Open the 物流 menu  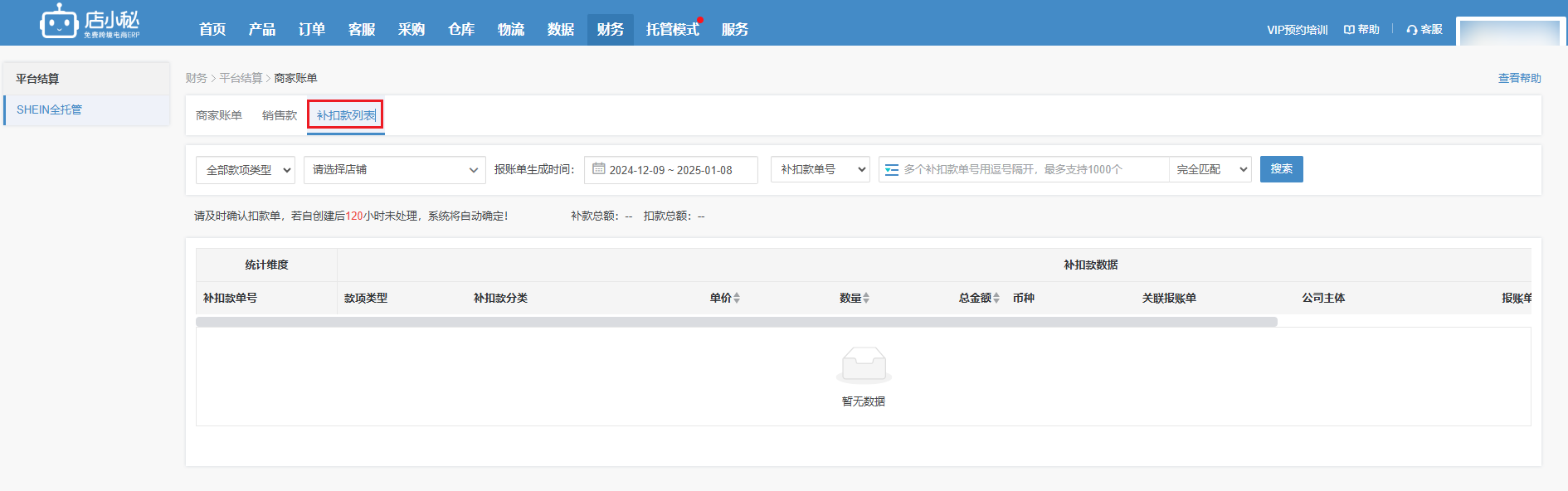click(x=511, y=30)
